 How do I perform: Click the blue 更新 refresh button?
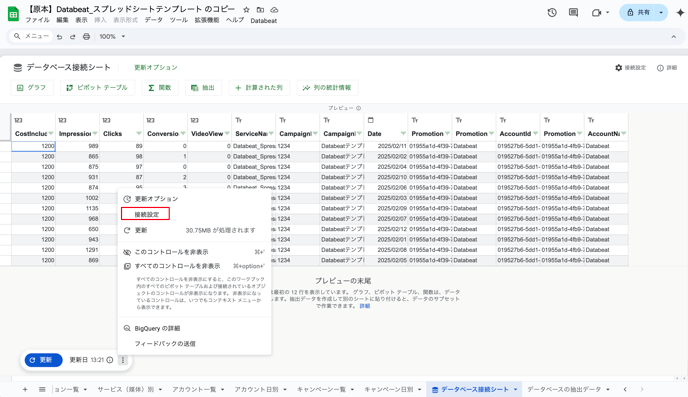coord(43,360)
